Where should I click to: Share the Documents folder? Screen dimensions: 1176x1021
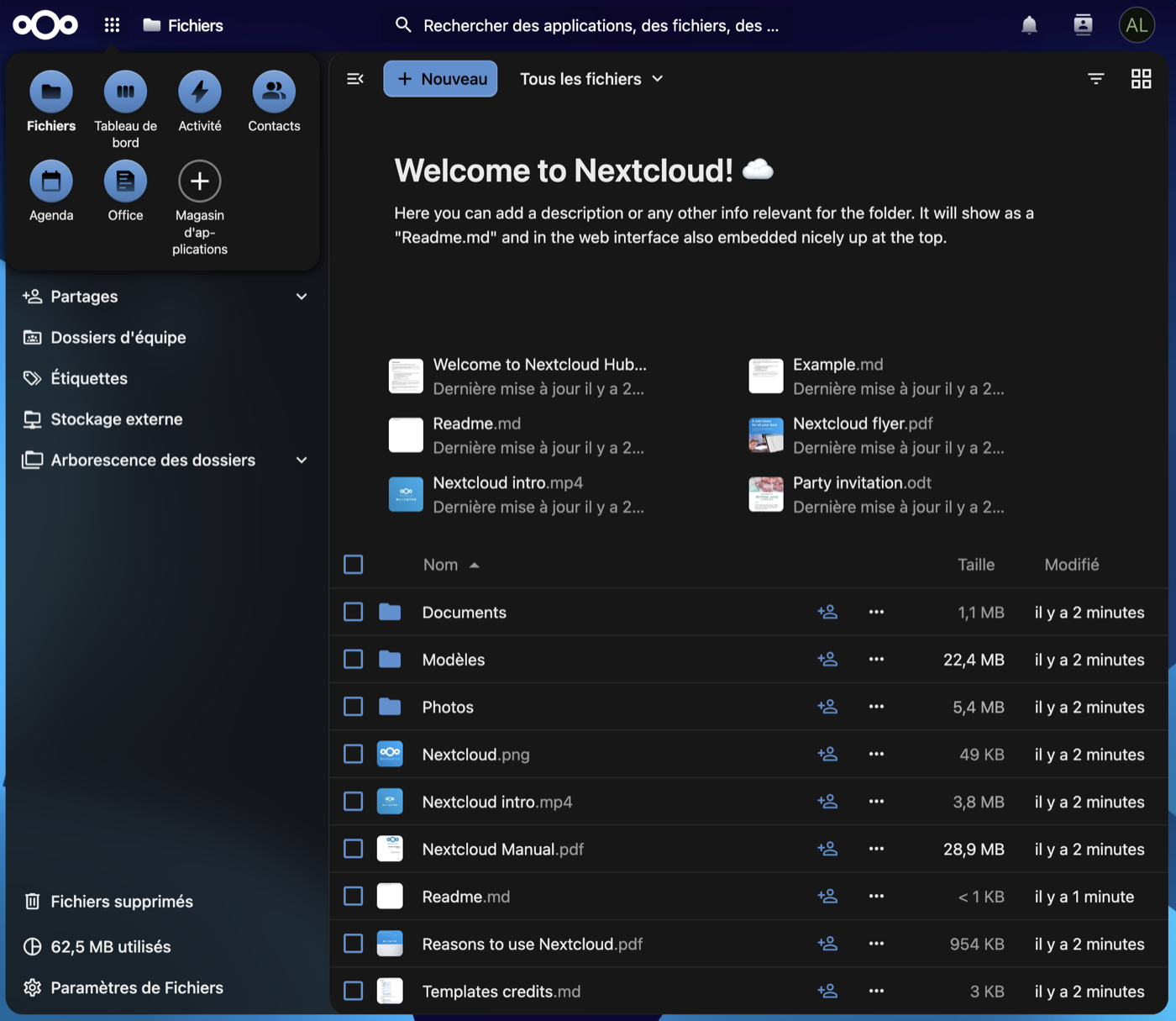(x=827, y=612)
